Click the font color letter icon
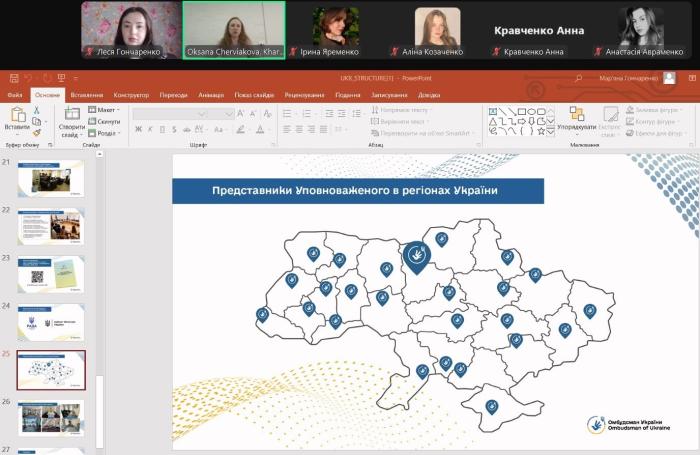Image resolution: width=700 pixels, height=455 pixels. tap(260, 129)
